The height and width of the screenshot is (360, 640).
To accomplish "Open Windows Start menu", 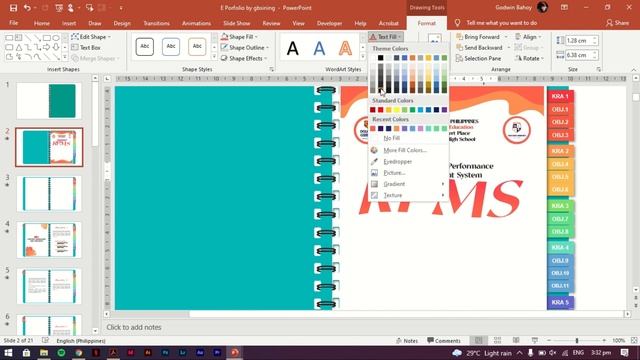I will (x=8, y=353).
